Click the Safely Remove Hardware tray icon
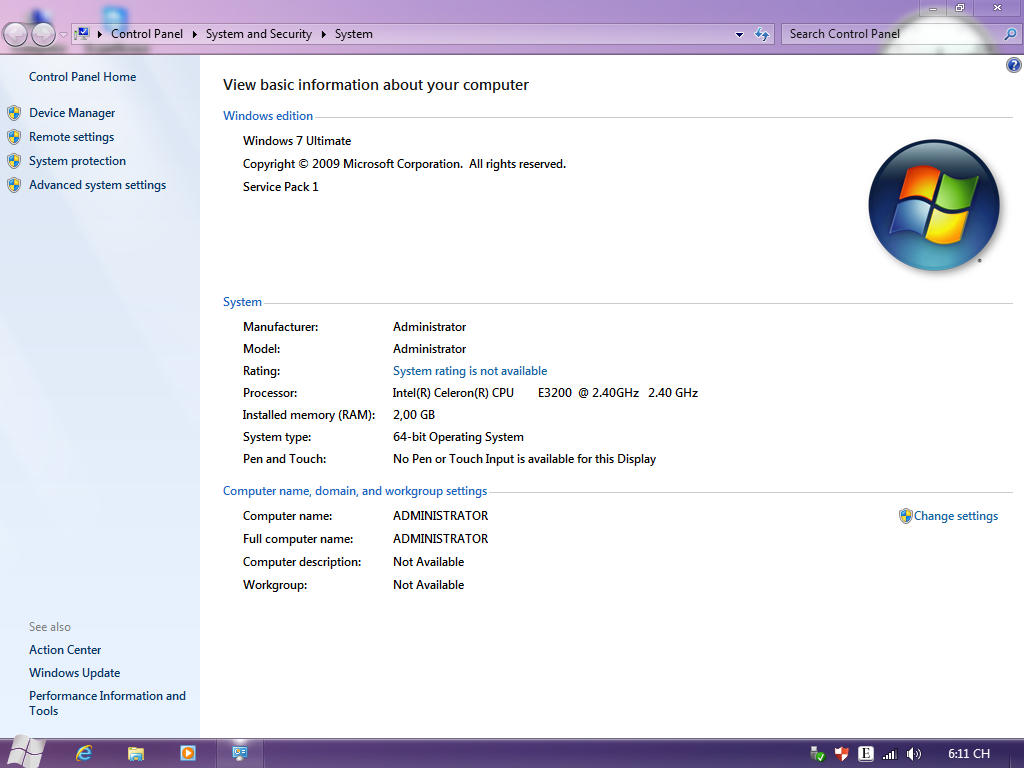 pos(817,754)
